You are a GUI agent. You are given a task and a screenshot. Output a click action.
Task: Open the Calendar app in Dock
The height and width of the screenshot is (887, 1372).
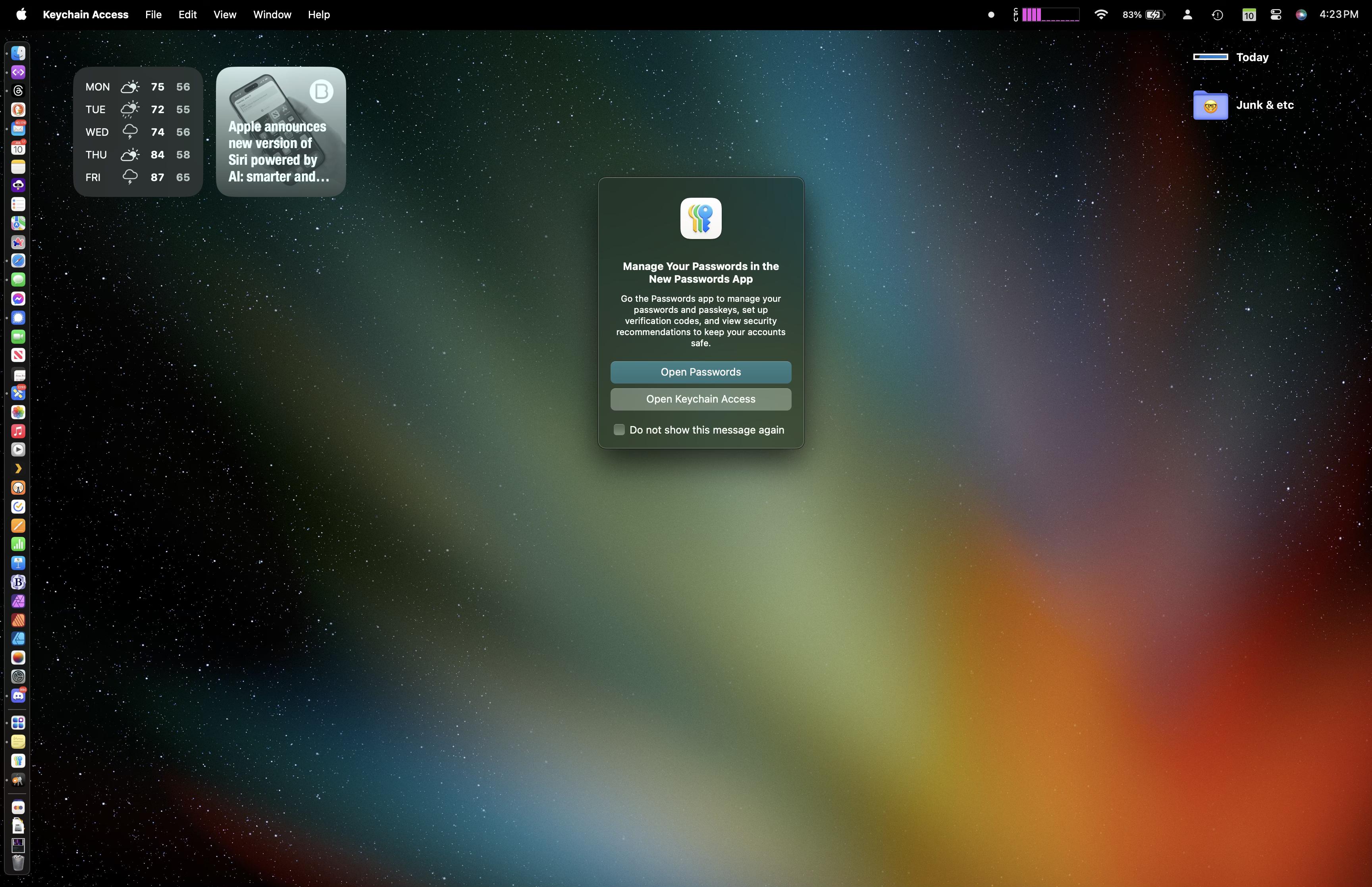(18, 147)
